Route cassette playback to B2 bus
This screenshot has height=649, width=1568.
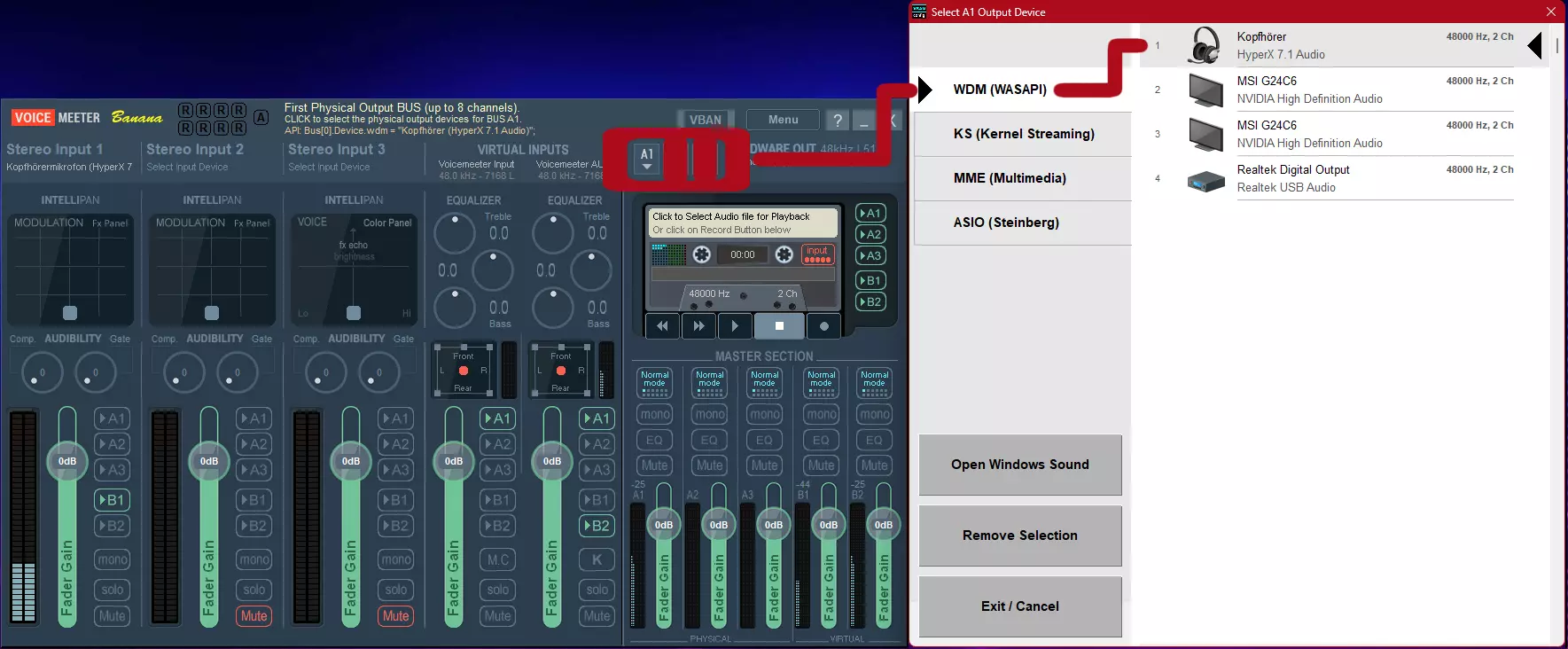870,301
